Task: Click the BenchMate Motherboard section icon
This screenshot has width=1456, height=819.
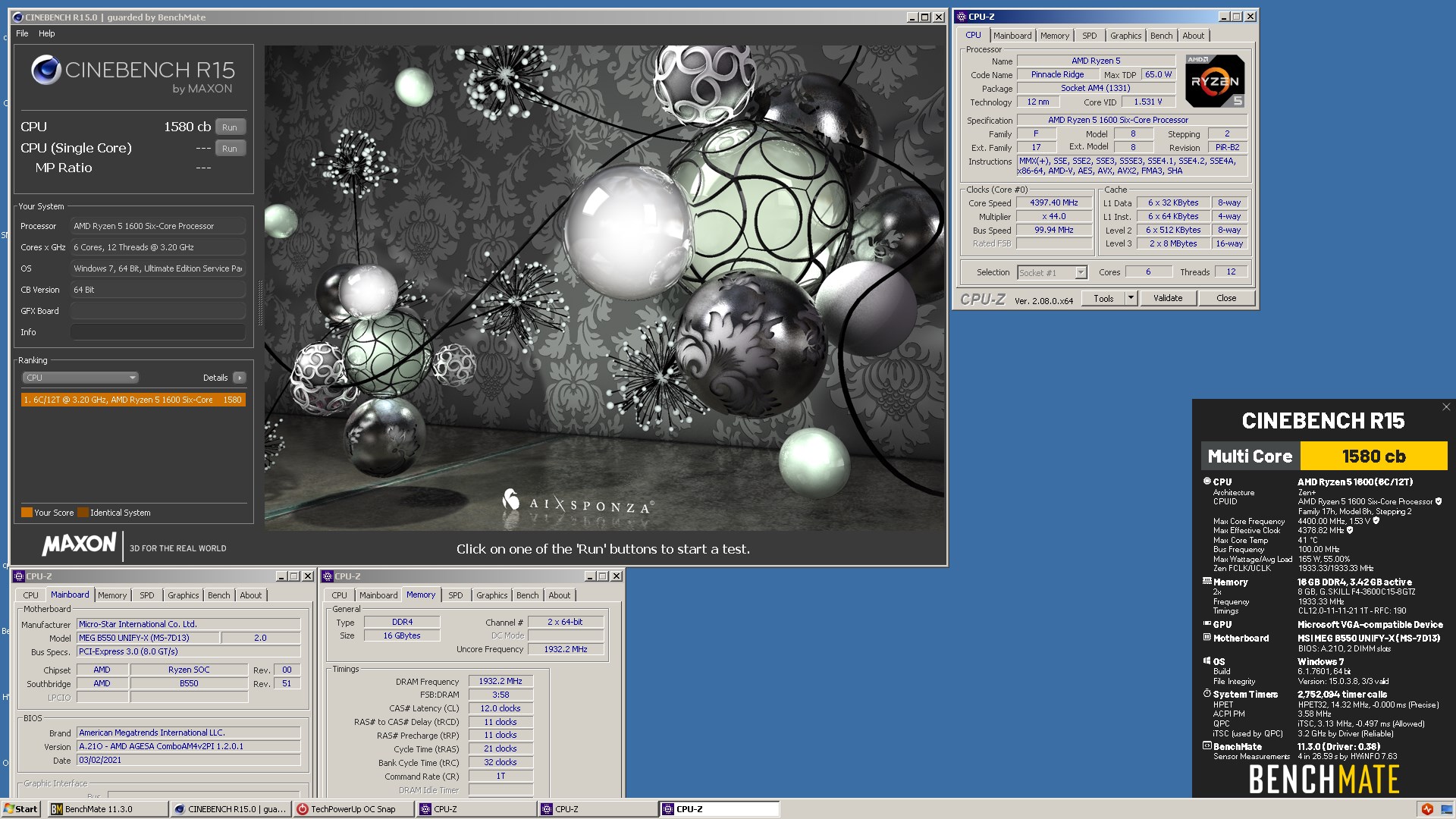Action: [x=1207, y=638]
